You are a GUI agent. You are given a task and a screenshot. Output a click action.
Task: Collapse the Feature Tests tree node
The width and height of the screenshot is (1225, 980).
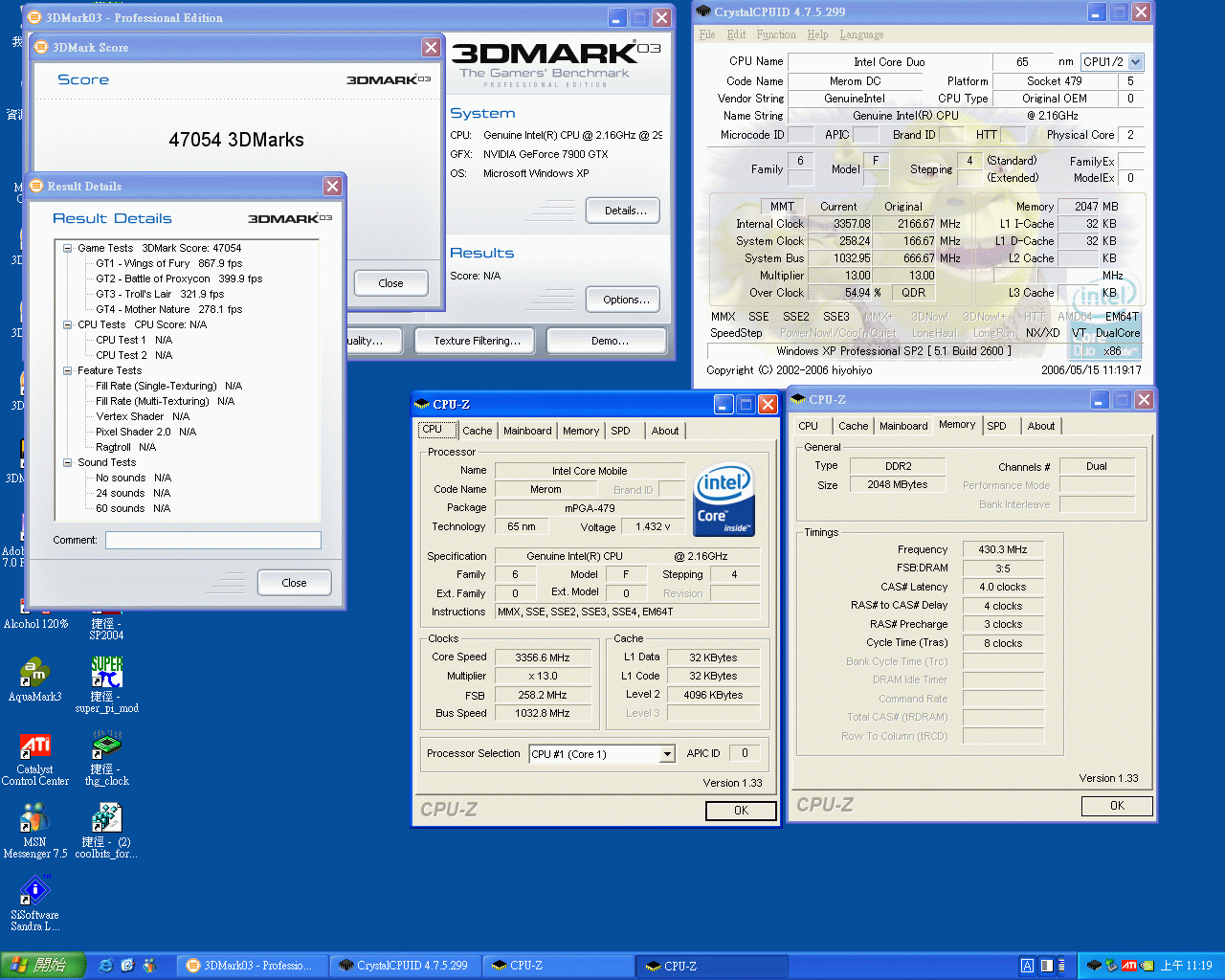tap(68, 370)
